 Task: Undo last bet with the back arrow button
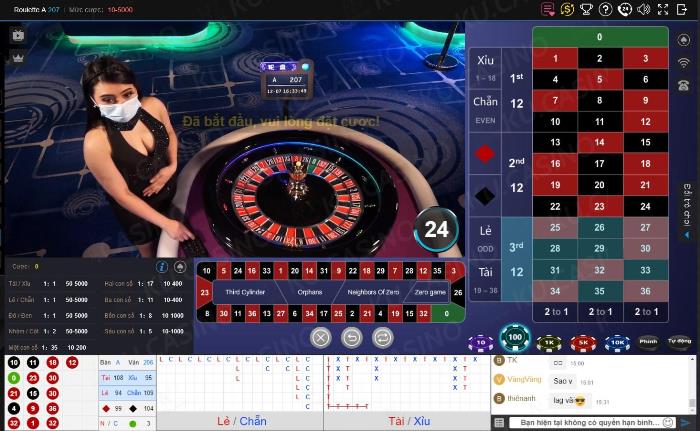coord(352,338)
